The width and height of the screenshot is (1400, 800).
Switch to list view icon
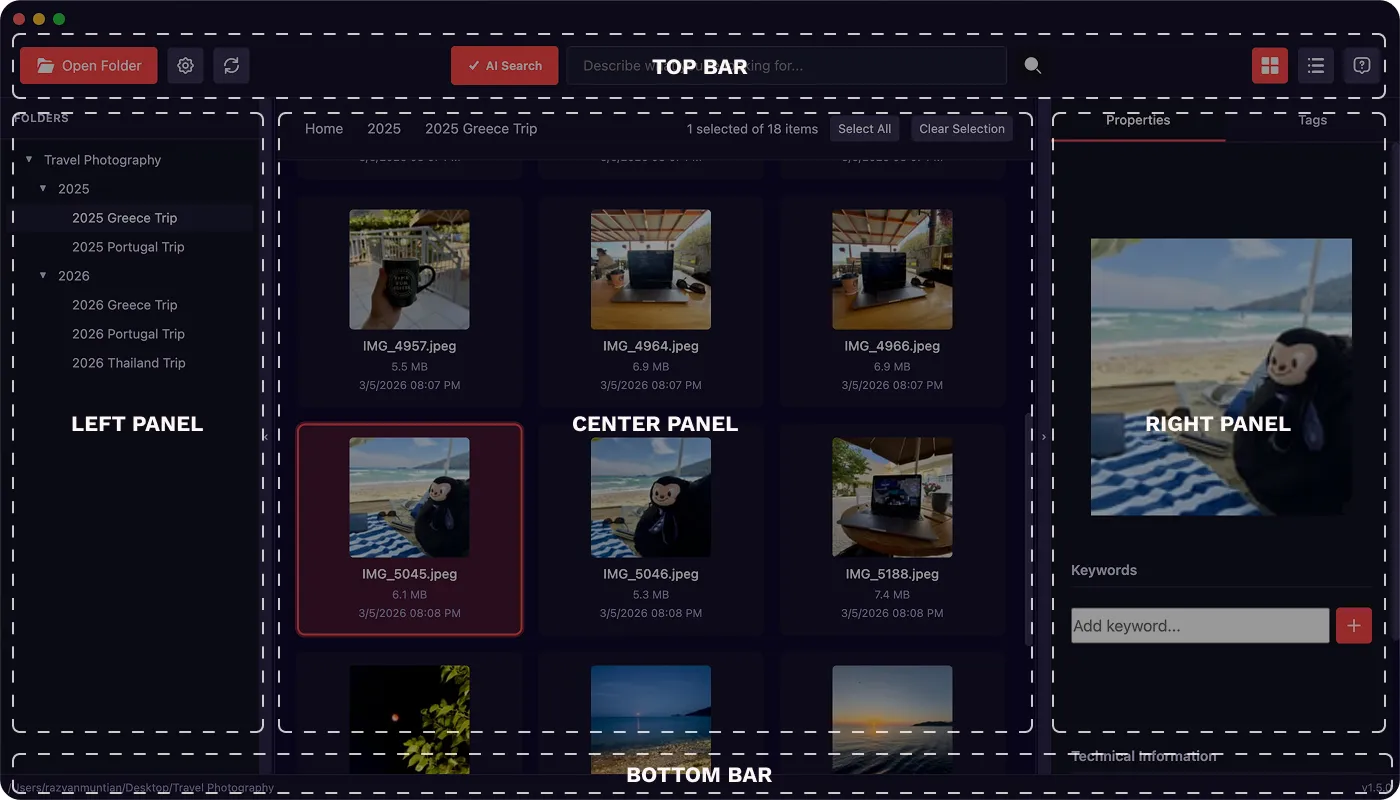point(1316,66)
